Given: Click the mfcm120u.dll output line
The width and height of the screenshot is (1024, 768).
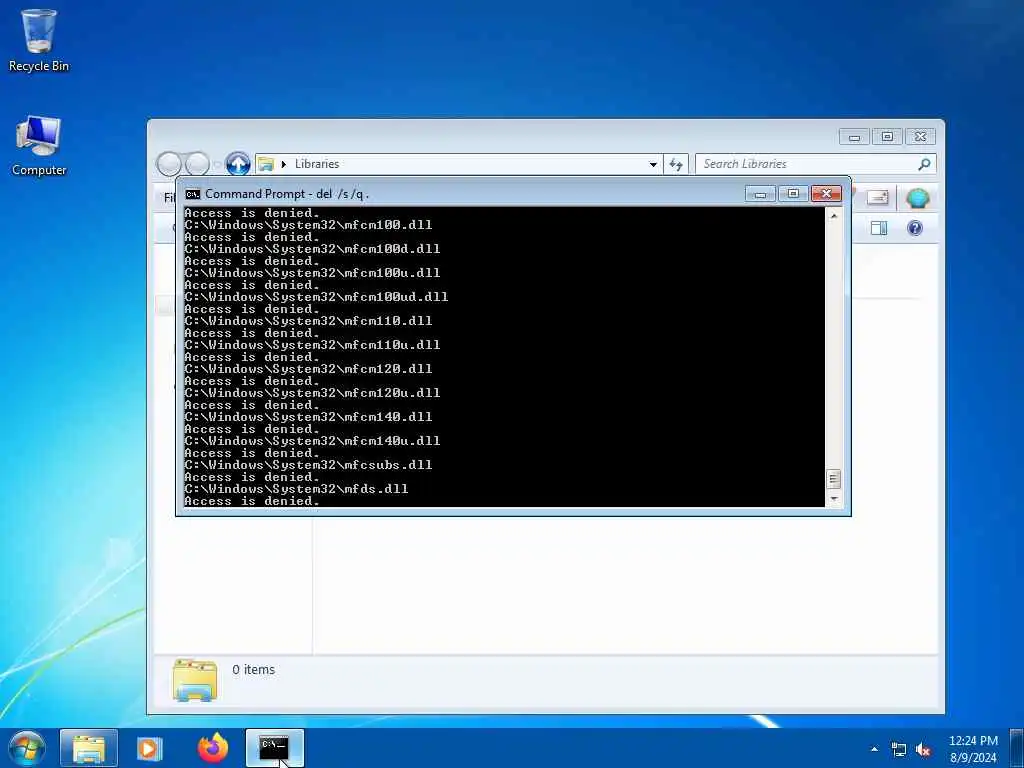Looking at the screenshot, I should coord(312,393).
